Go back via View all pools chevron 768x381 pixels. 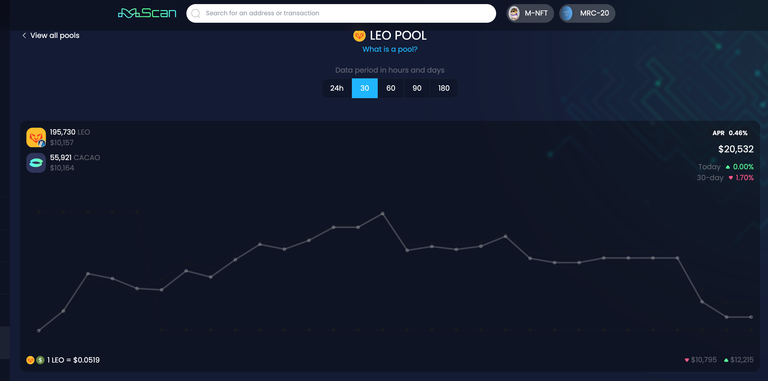(x=24, y=36)
